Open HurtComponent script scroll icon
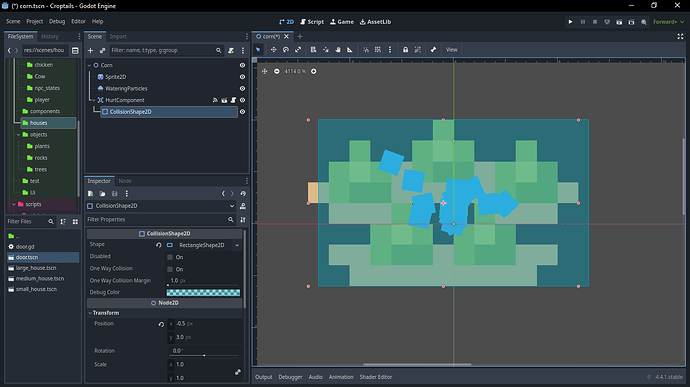Image resolution: width=690 pixels, height=387 pixels. (x=233, y=100)
